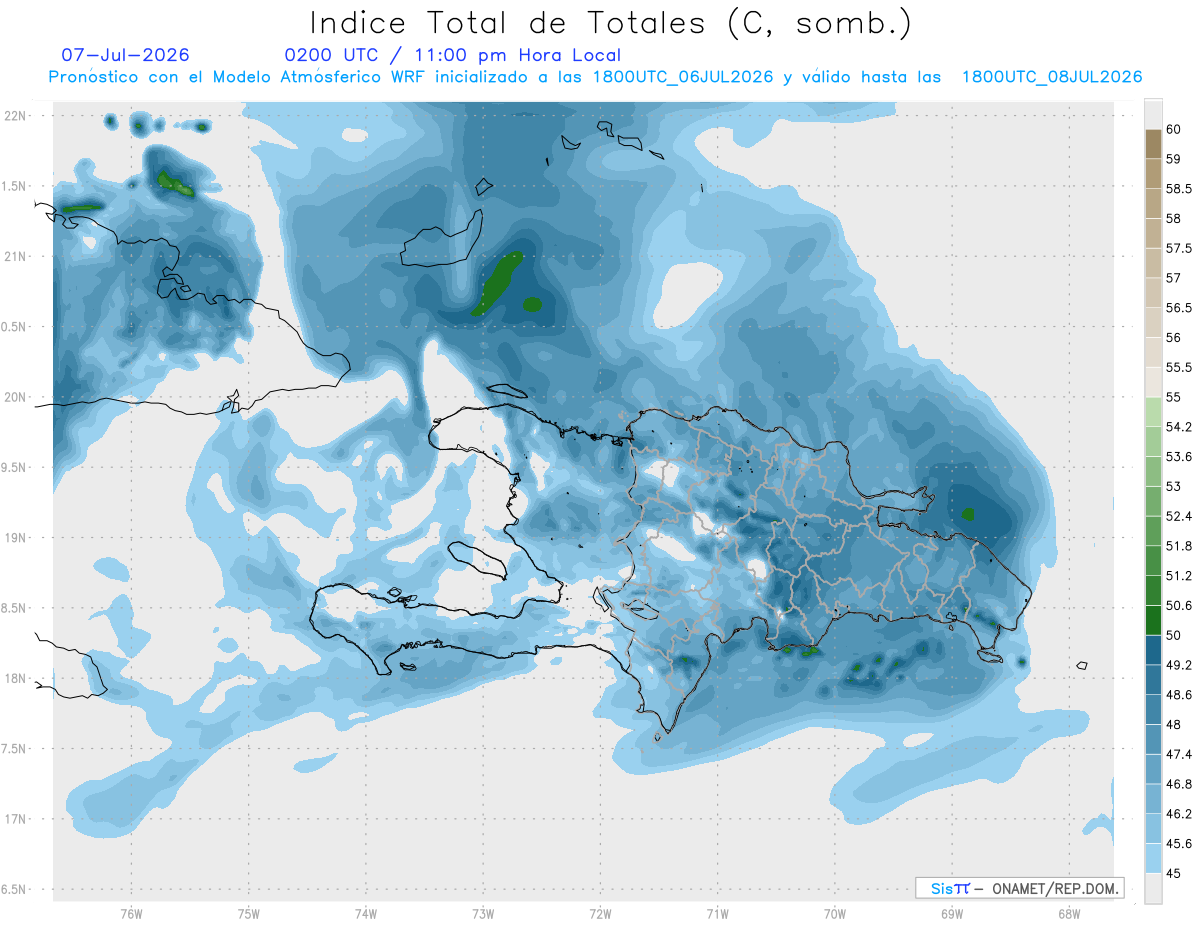This screenshot has width=1200, height=927.
Task: Pick the dark green swatch between 50 and 50.6
Action: [1153, 620]
